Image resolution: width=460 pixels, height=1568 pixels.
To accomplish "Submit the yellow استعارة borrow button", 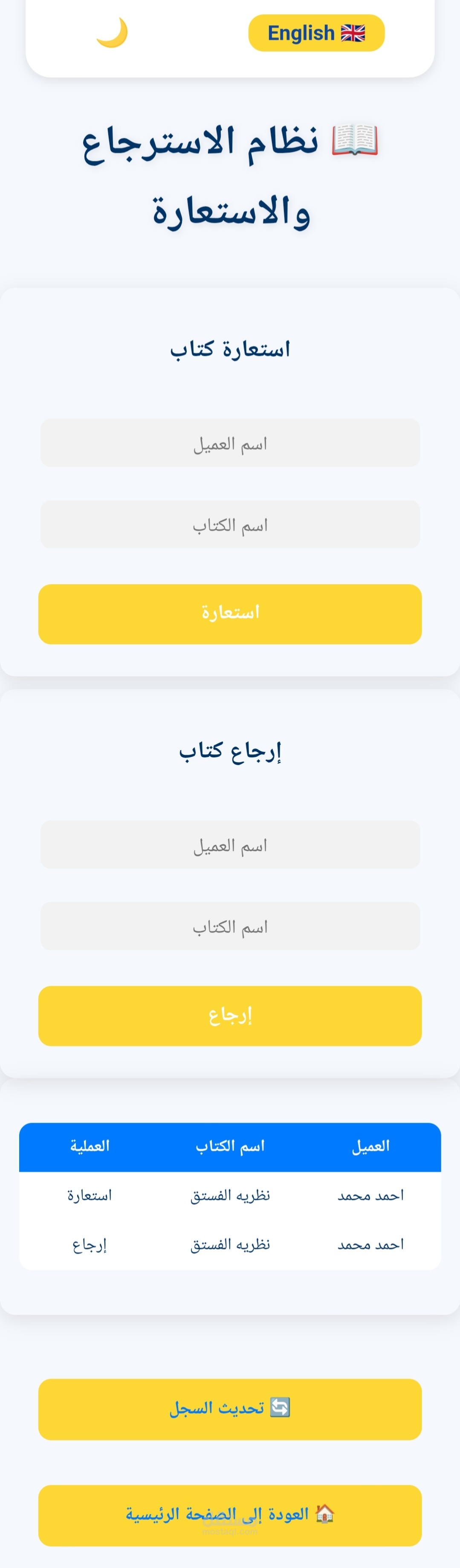I will [x=230, y=614].
